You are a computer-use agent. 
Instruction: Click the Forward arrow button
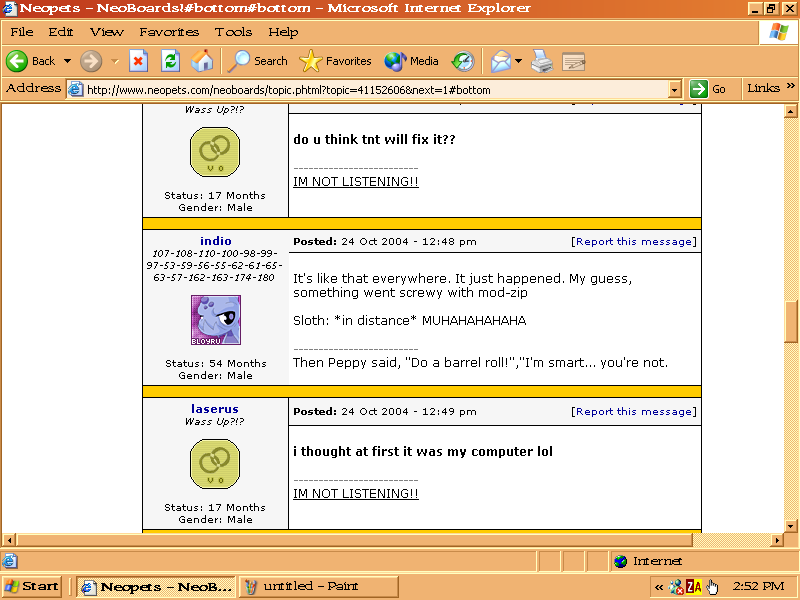[x=91, y=61]
